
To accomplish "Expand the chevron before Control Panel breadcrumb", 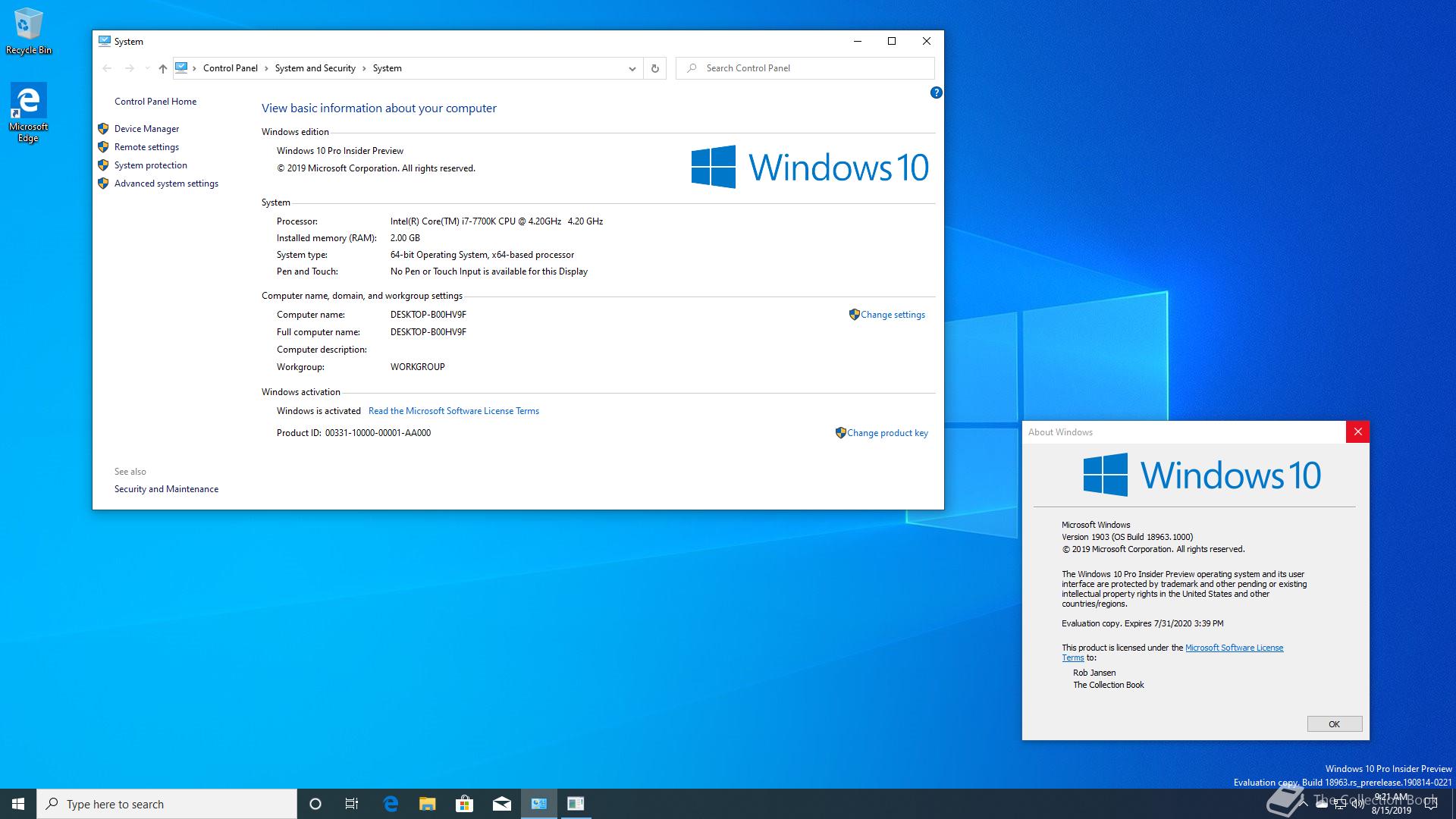I will (195, 68).
